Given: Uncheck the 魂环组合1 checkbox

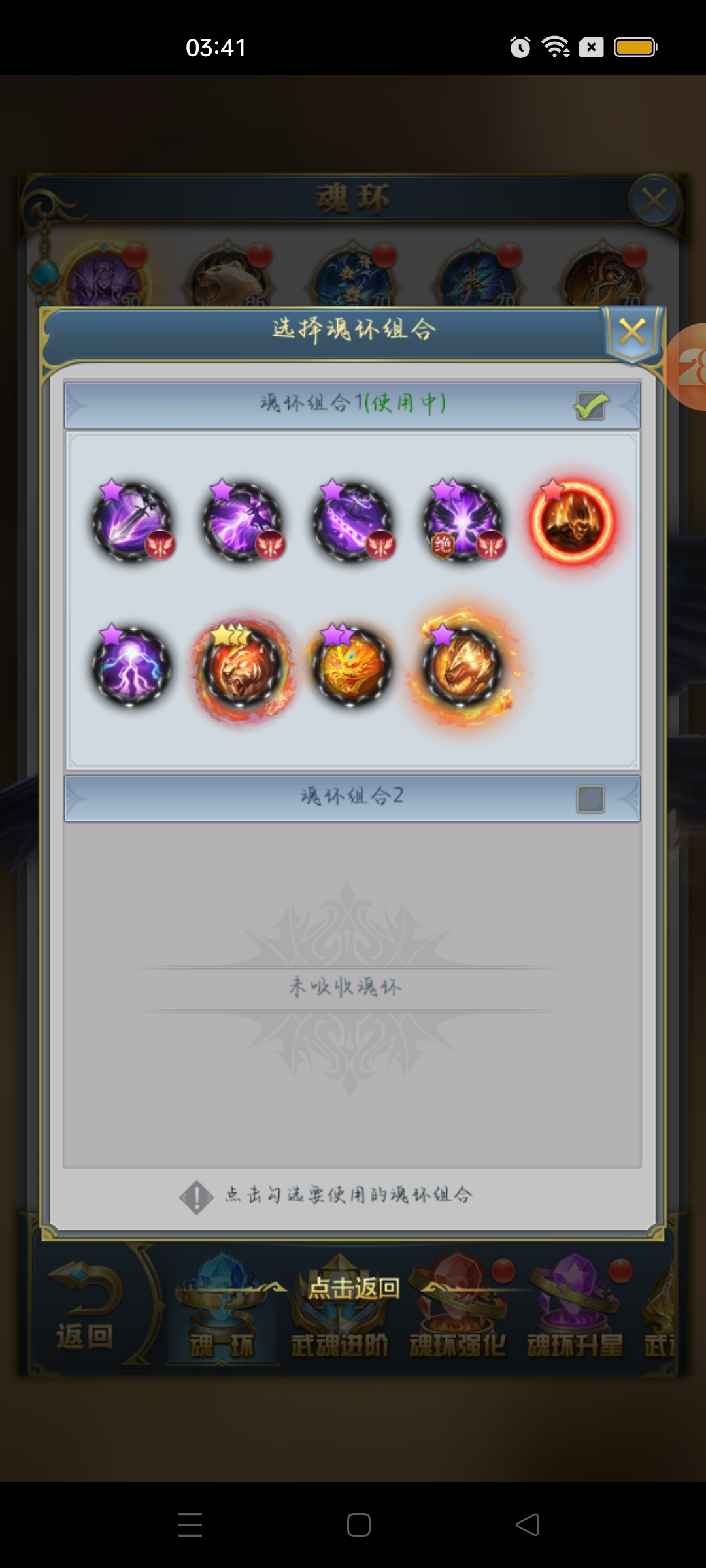Looking at the screenshot, I should click(x=591, y=406).
